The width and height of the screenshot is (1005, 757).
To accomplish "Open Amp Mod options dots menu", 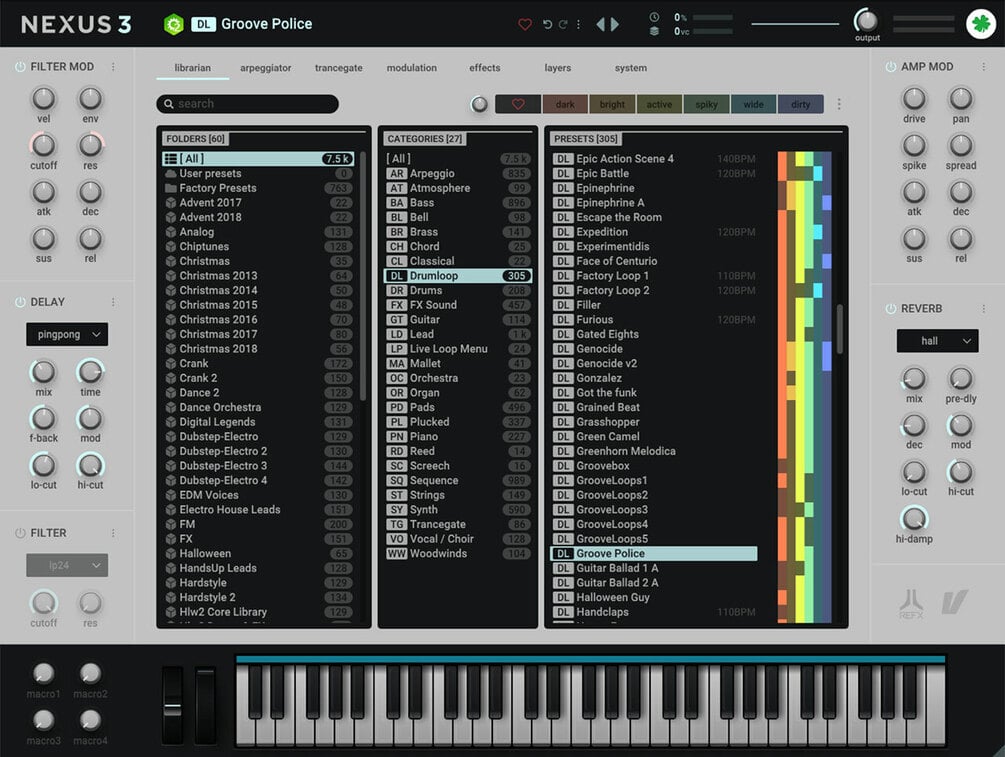I will click(984, 67).
